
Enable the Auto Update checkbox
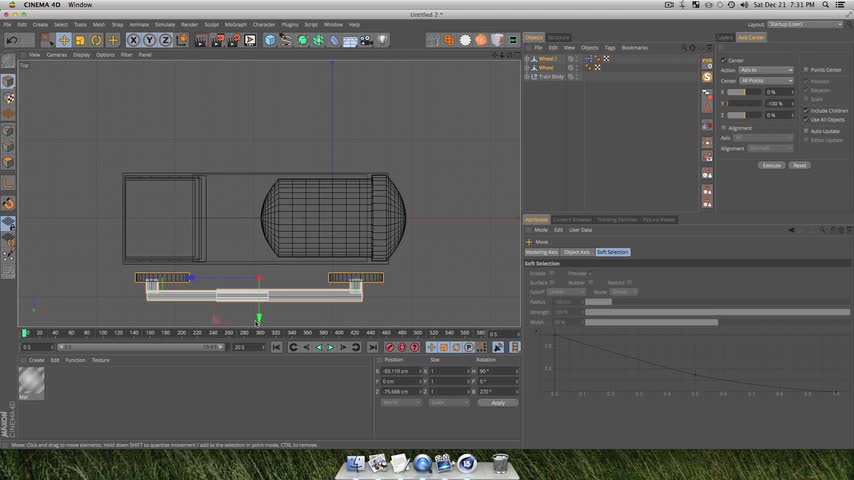[x=807, y=131]
